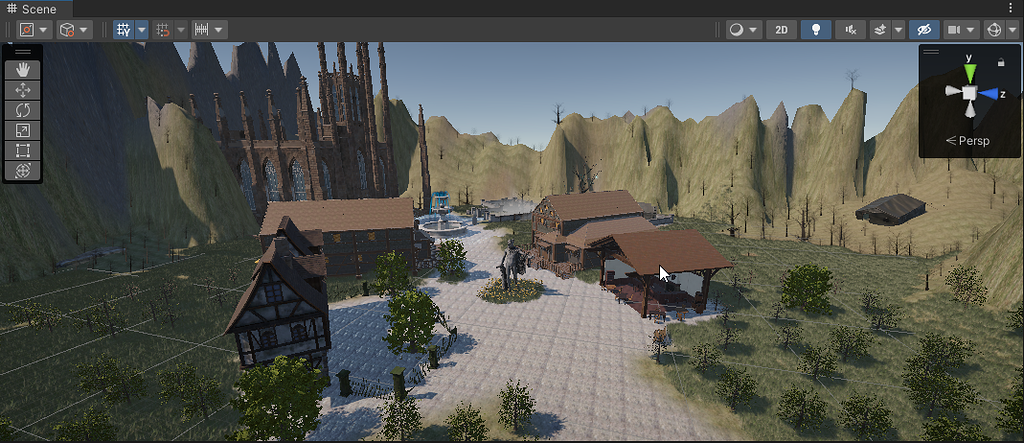The image size is (1024, 443).
Task: Open gizmos options dropdown arrow
Action: [1012, 30]
